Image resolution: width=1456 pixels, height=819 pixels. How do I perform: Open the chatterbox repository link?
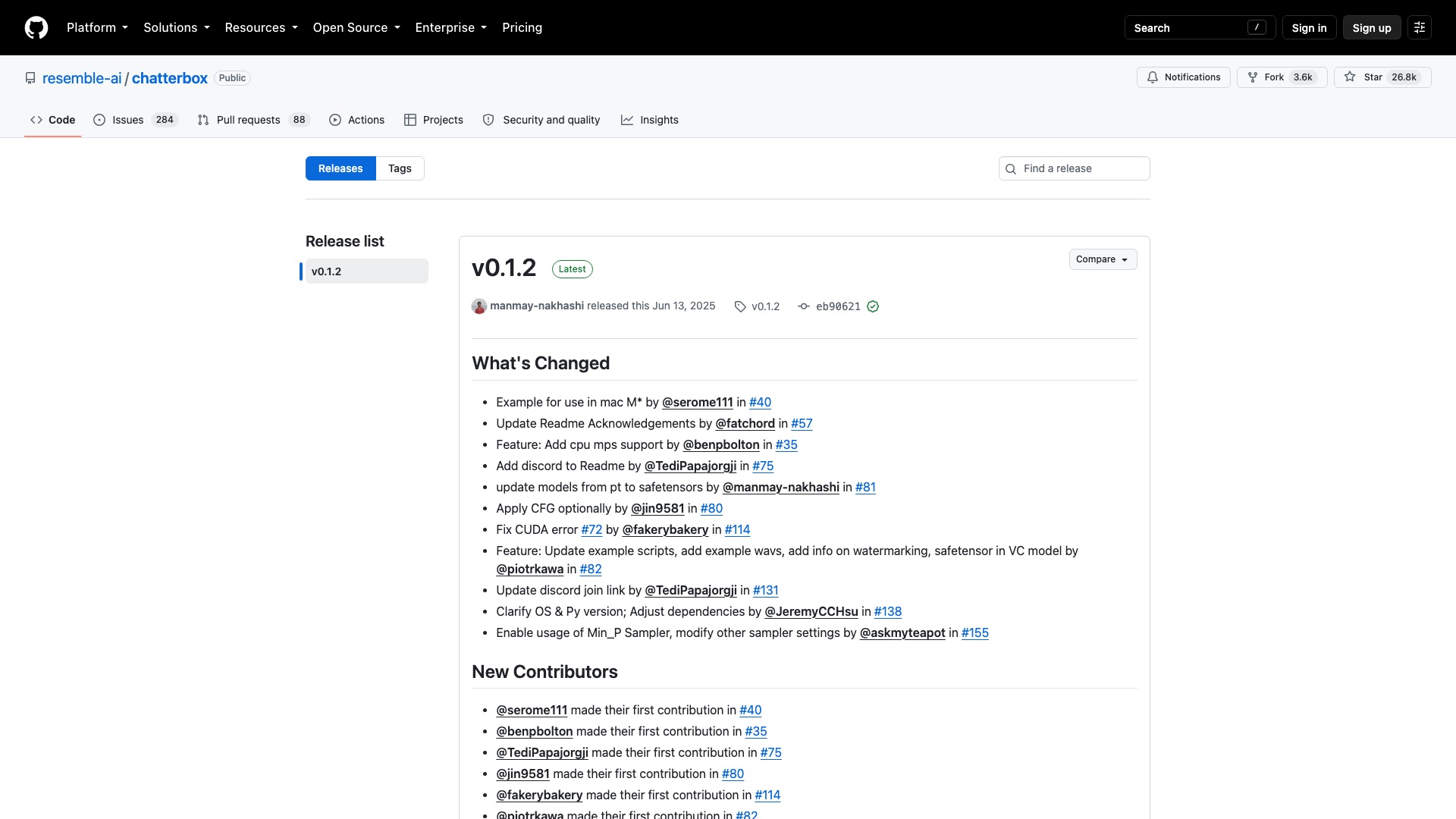170,78
